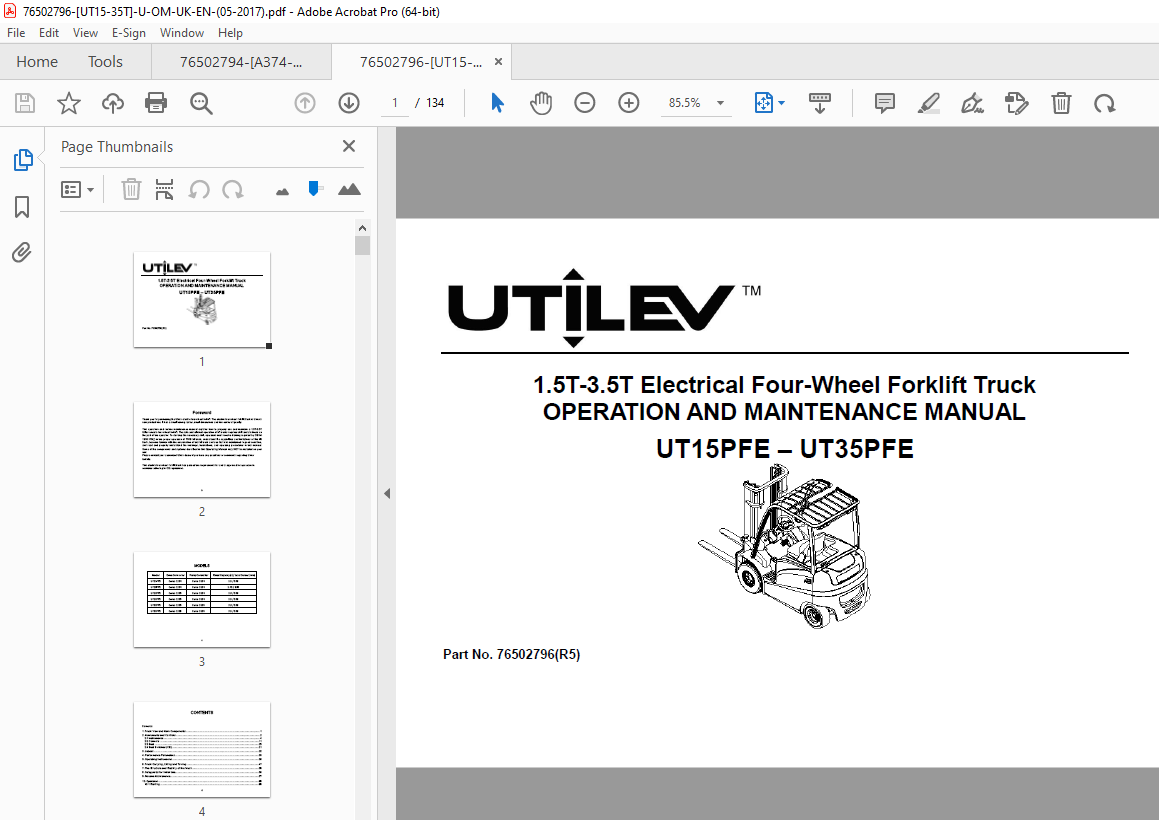Switch to the Home tab
Screen dimensions: 1159x820
pos(37,61)
